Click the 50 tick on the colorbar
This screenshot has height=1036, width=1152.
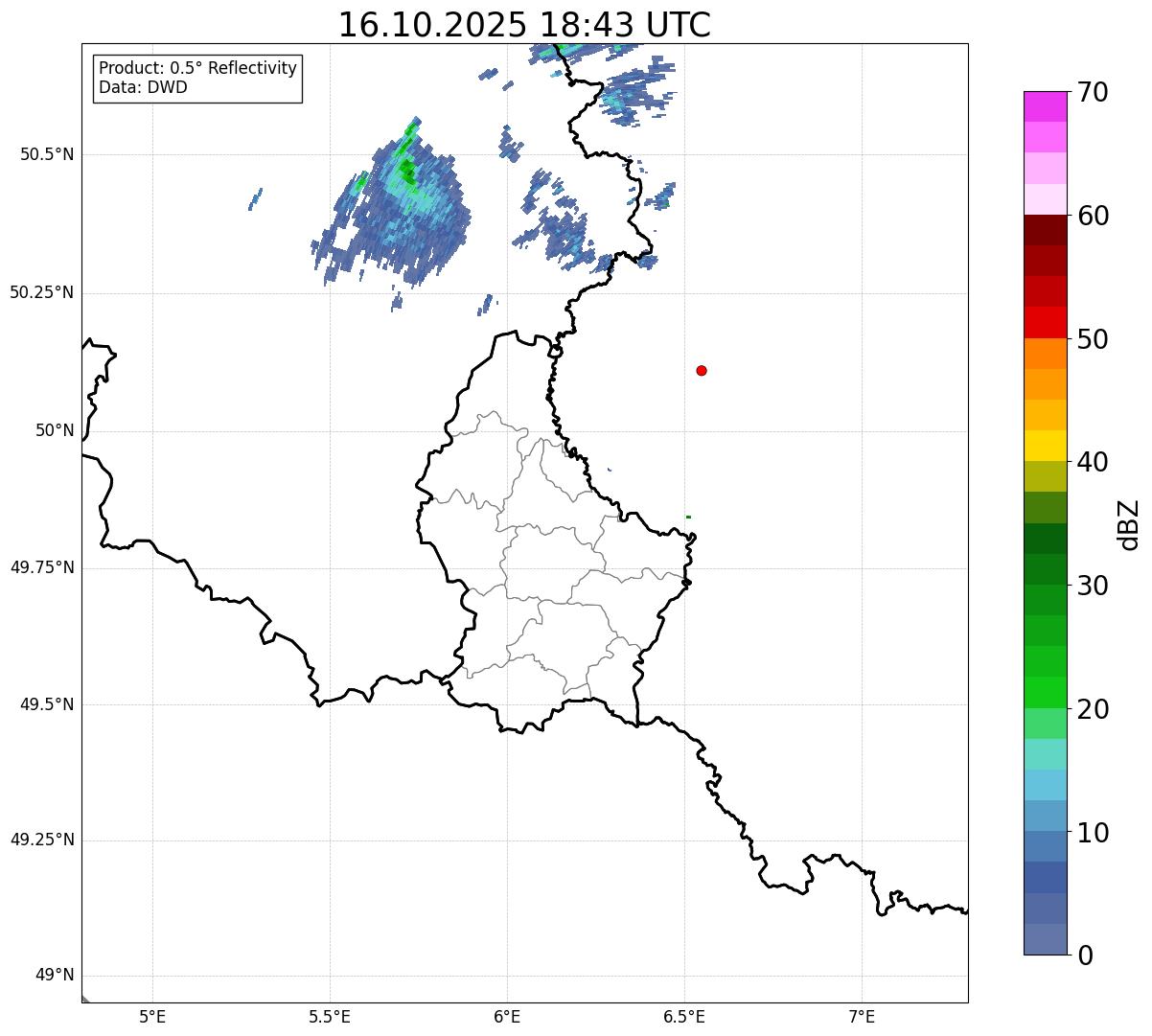pyautogui.click(x=1093, y=339)
